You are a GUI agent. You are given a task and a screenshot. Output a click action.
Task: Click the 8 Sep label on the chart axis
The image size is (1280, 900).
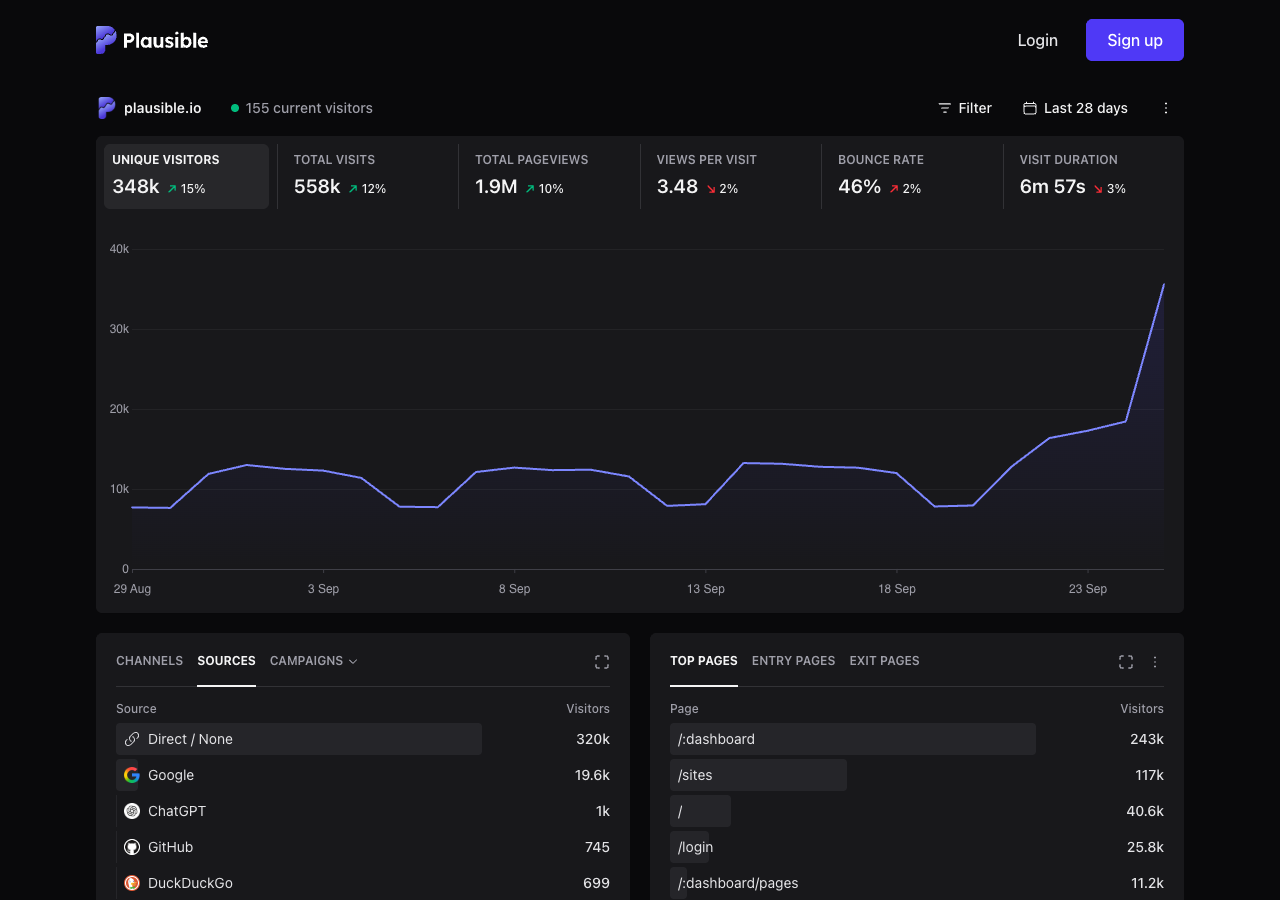[514, 589]
